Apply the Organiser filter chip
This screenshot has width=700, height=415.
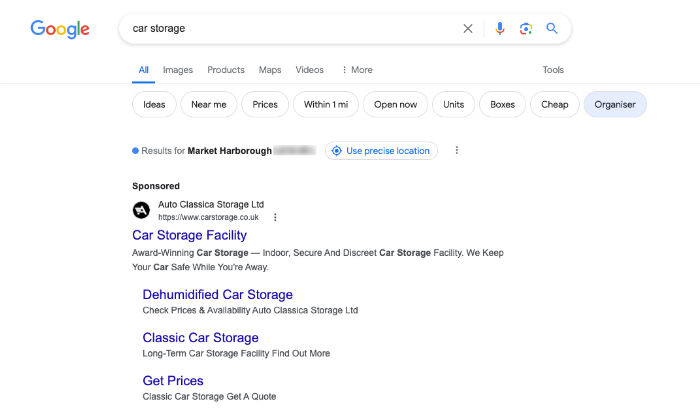click(615, 104)
